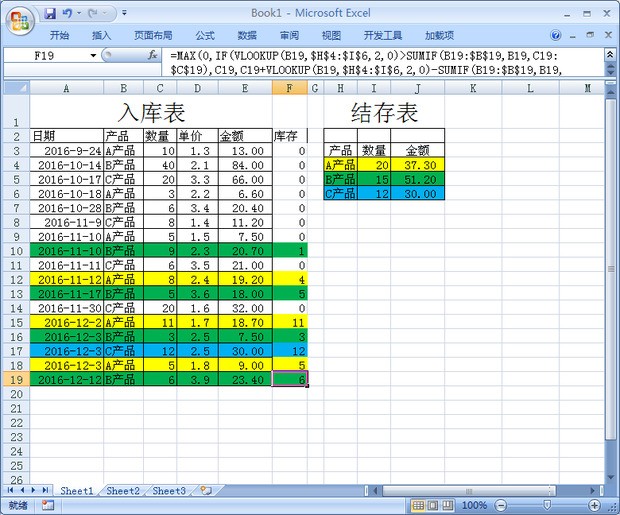
Task: Switch to the 公式 ribbon tab
Action: tap(205, 36)
